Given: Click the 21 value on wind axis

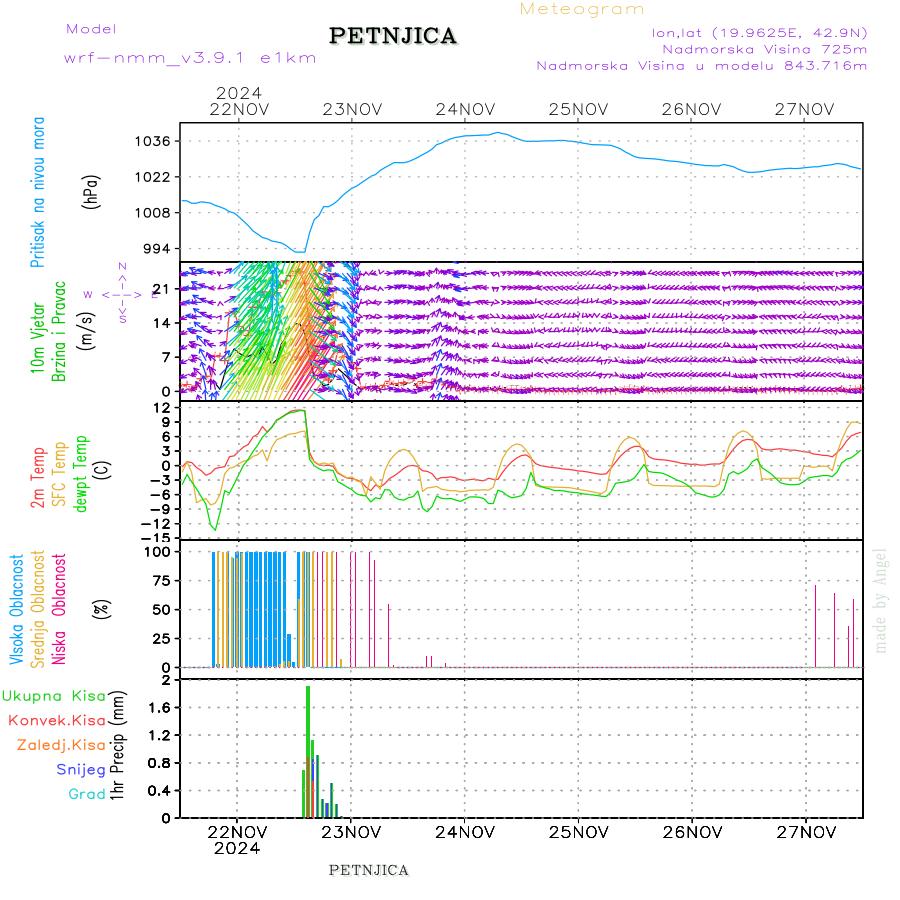Looking at the screenshot, I should pos(162,289).
